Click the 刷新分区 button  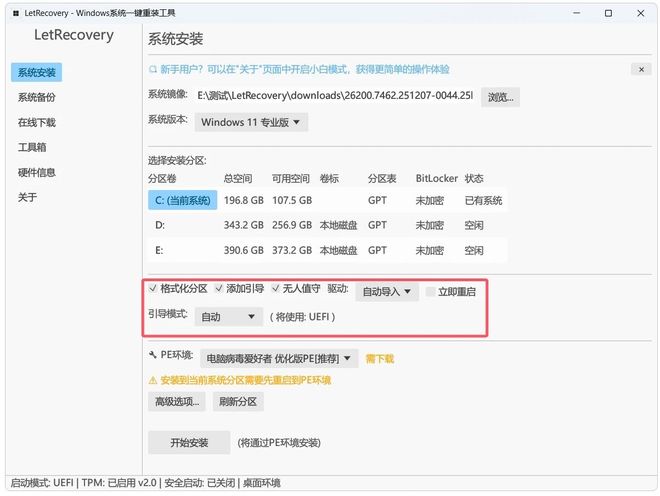tap(238, 402)
